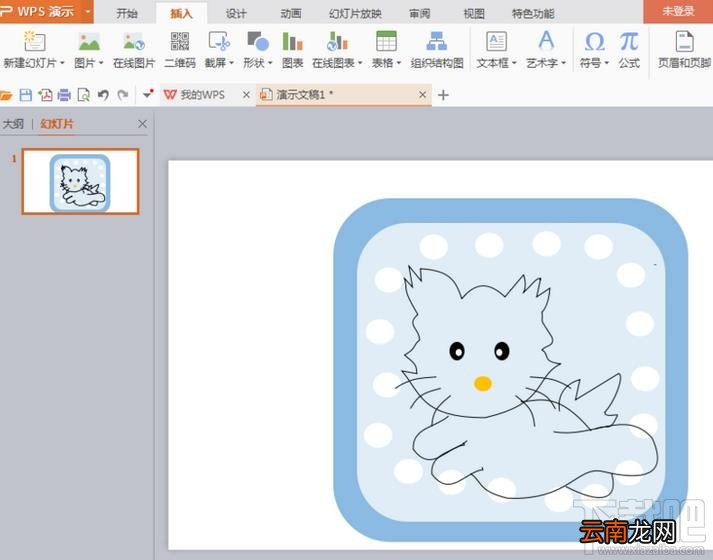
Task: Insert a chart (图表)
Action: (x=292, y=50)
